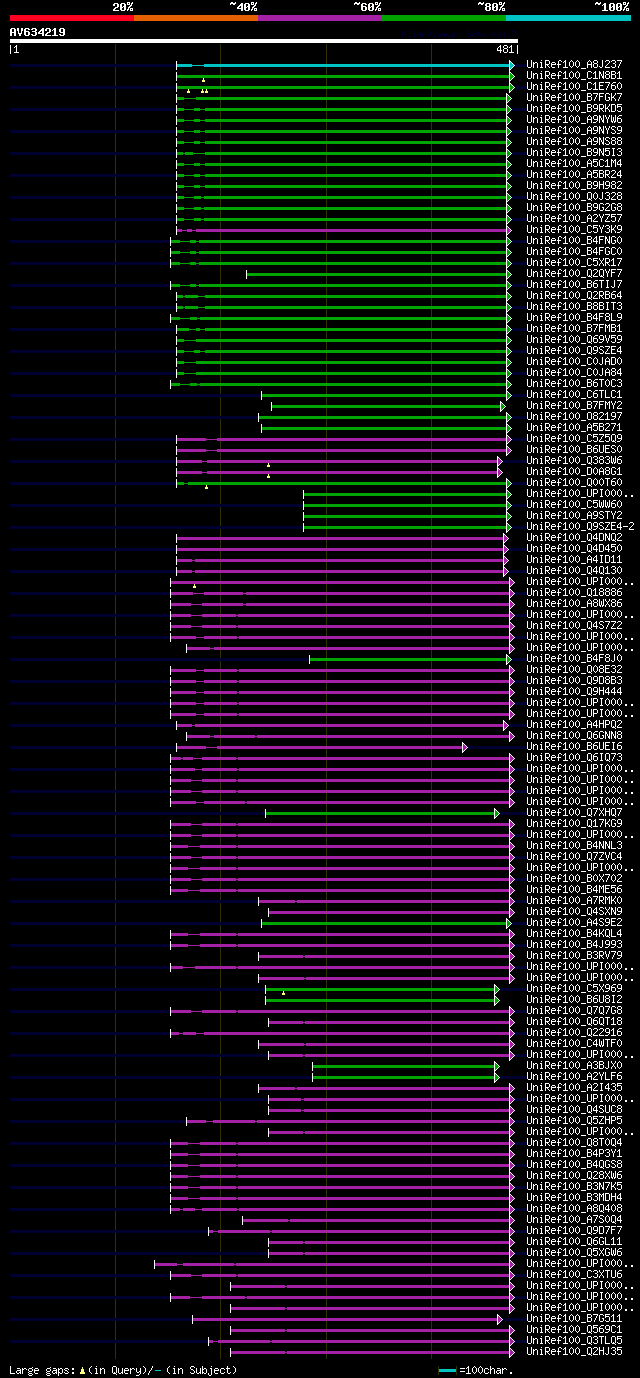The width and height of the screenshot is (640, 1378).
Task: Select the UniRef100_Q9SZE4-2 isoform label
Action: point(580,526)
